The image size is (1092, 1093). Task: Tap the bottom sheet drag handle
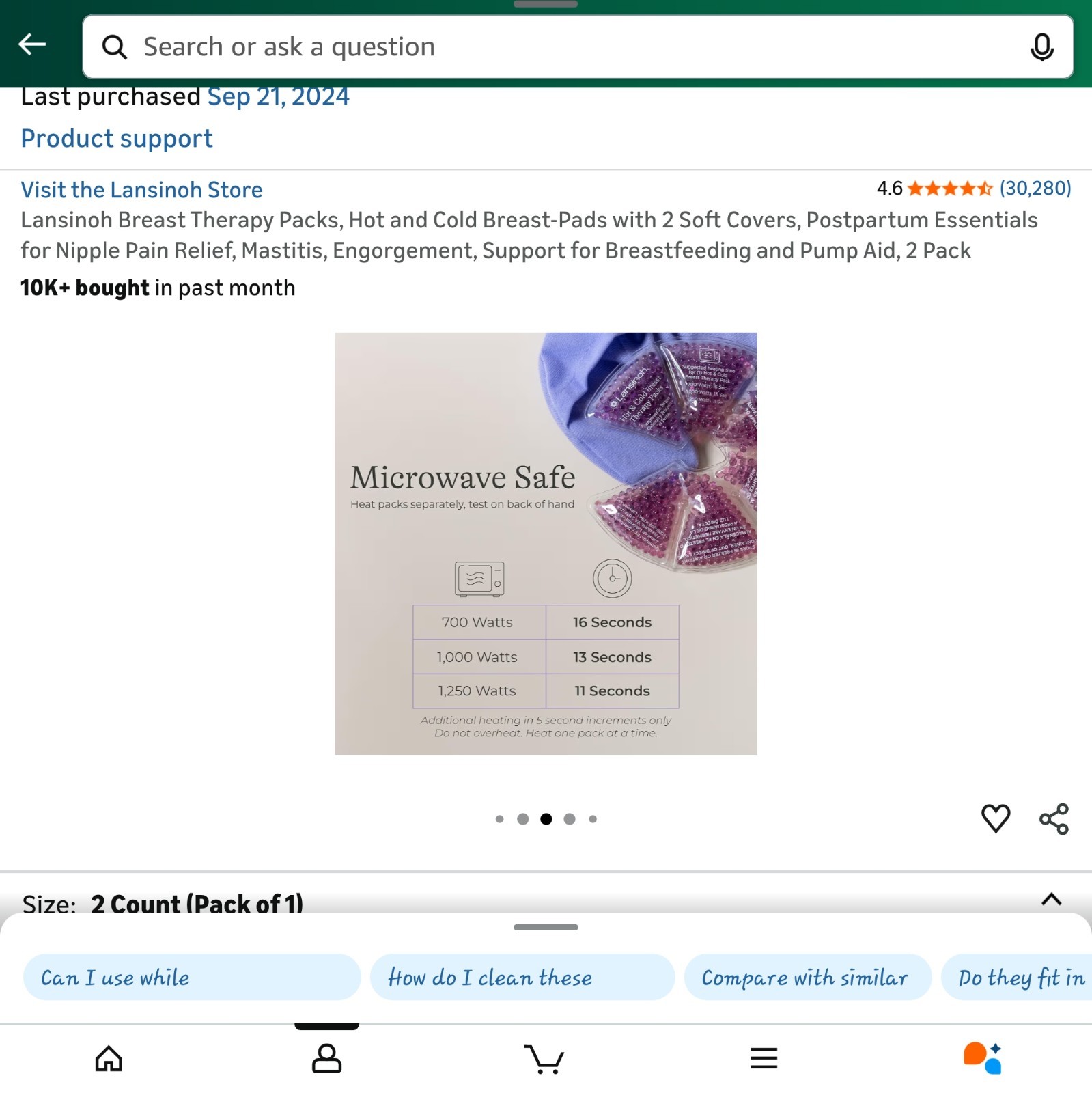pos(546,927)
